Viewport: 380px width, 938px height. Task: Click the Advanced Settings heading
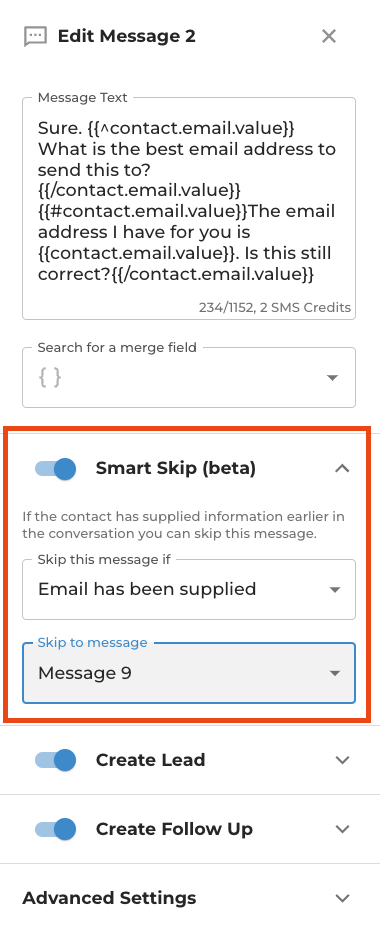pos(109,899)
